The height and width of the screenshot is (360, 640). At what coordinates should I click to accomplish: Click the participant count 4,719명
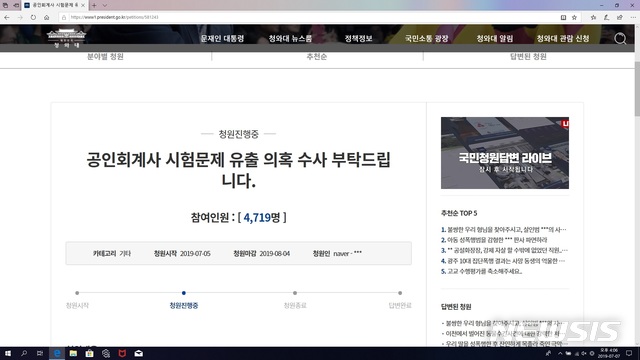tap(262, 218)
